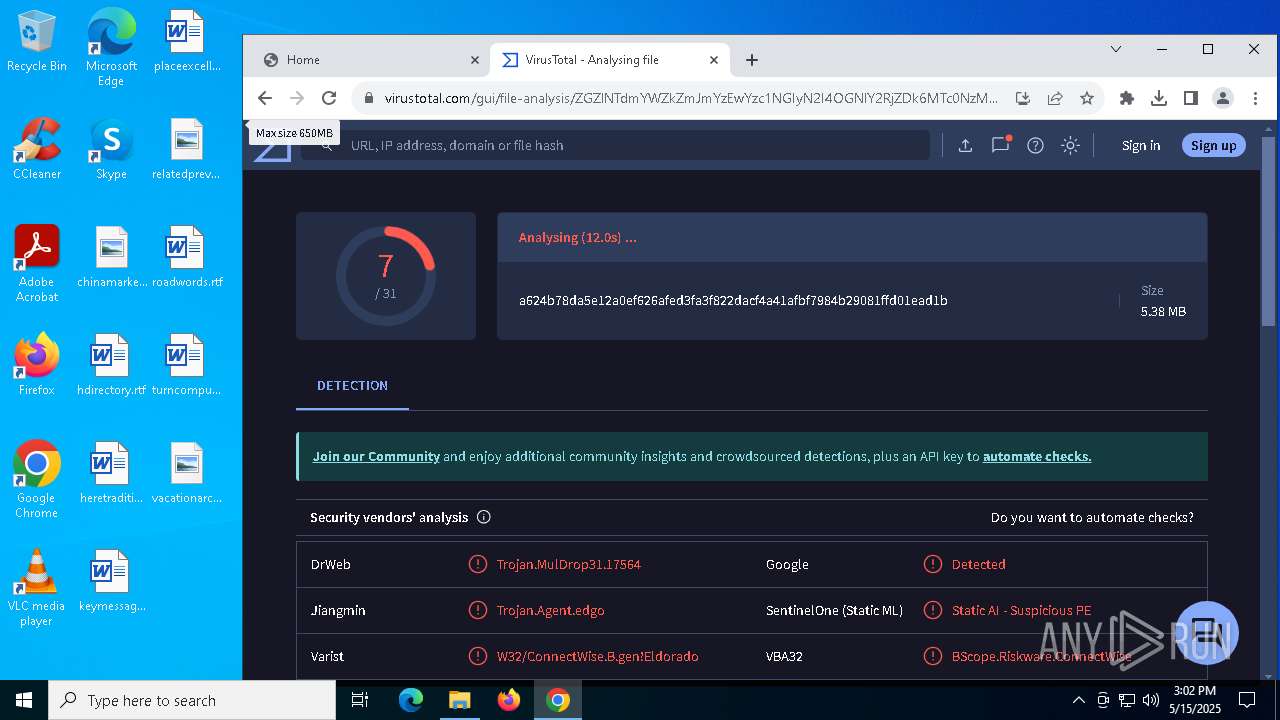
Task: Toggle the VirusTotal light/dark theme icon
Action: 1070,145
